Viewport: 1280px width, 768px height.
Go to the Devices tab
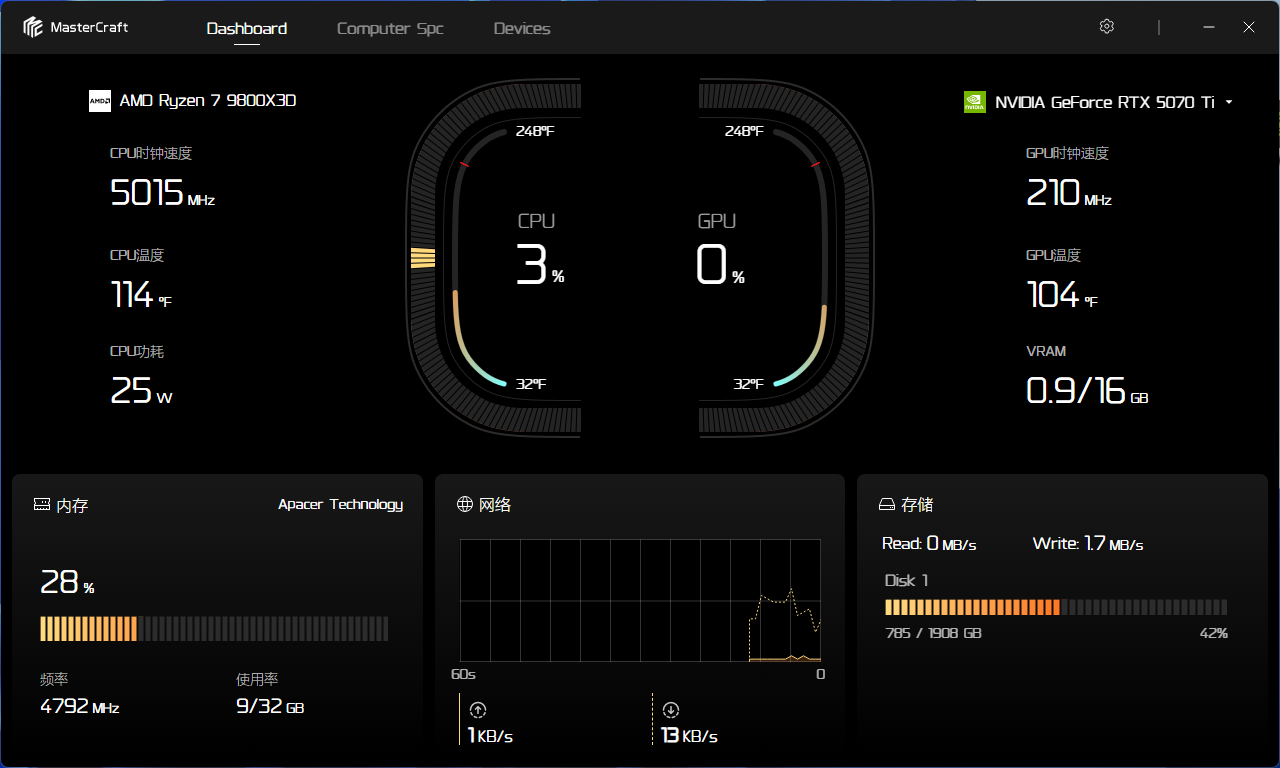(522, 28)
